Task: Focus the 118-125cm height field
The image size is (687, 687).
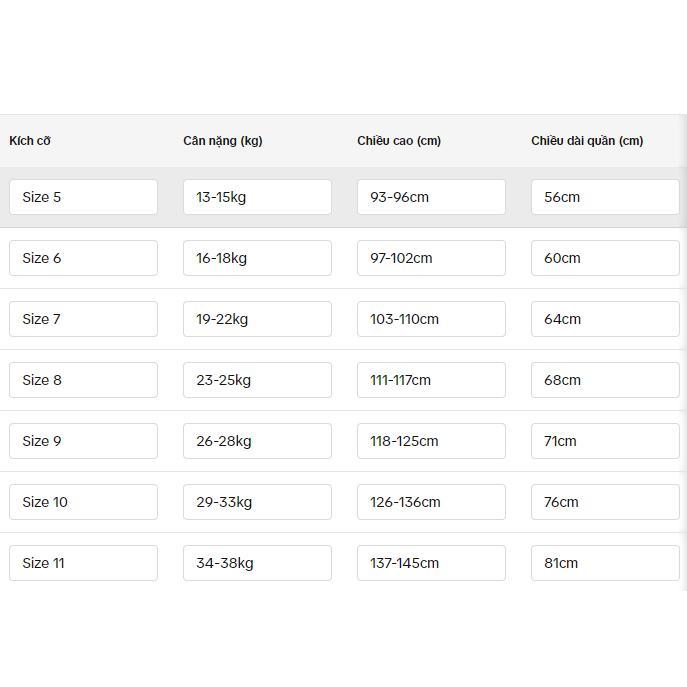Action: point(431,441)
